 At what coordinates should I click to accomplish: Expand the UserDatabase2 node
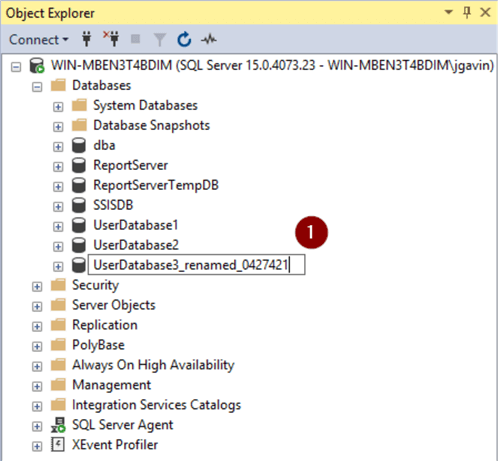(58, 247)
